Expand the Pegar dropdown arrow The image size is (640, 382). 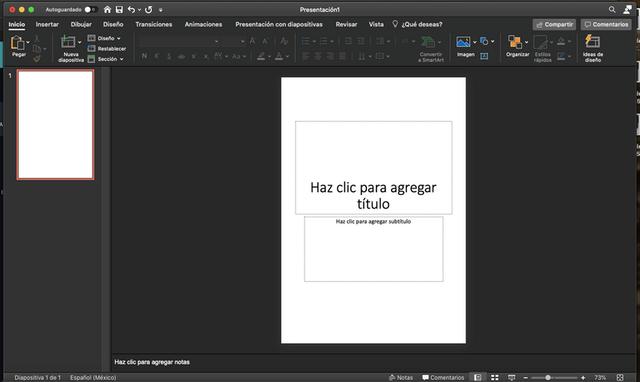click(x=28, y=42)
